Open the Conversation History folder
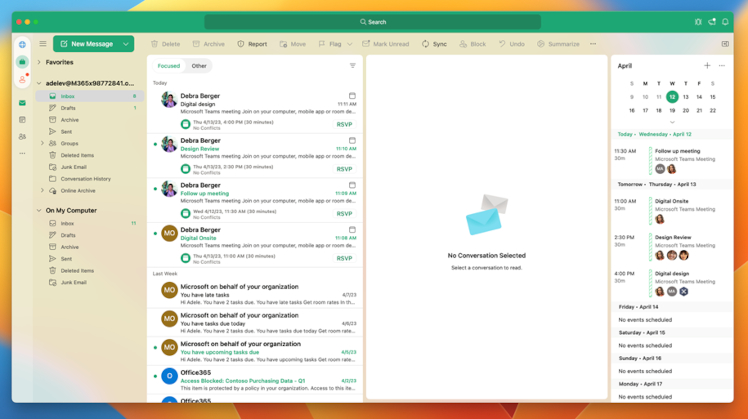This screenshot has height=419, width=748. tap(89, 179)
